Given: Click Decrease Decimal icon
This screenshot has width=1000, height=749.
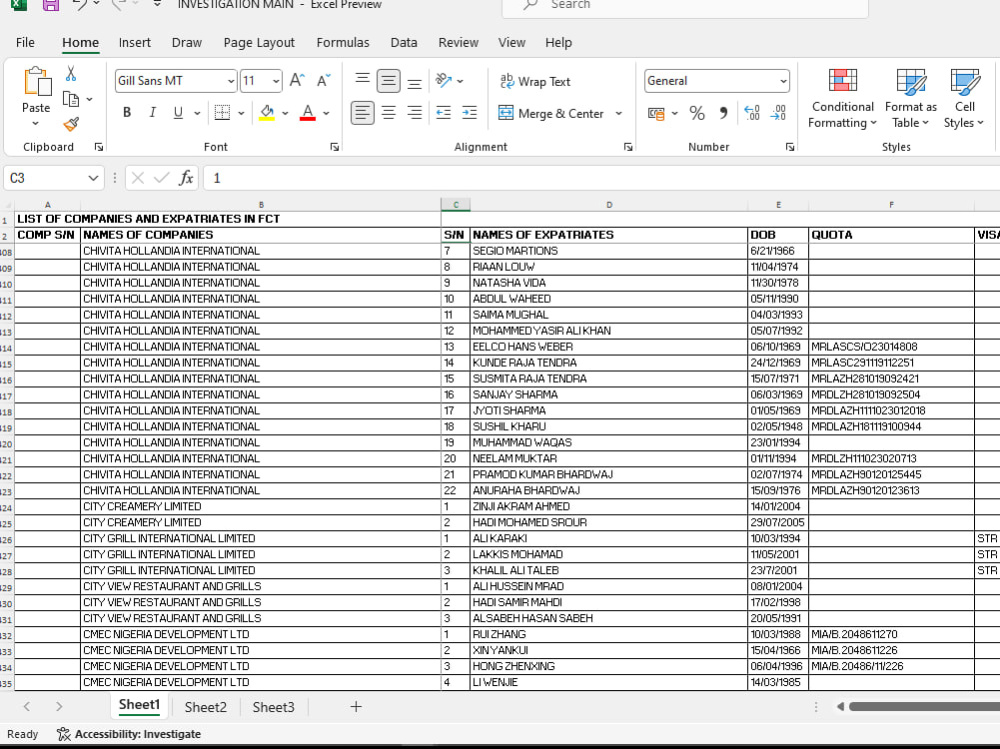Looking at the screenshot, I should coord(778,114).
